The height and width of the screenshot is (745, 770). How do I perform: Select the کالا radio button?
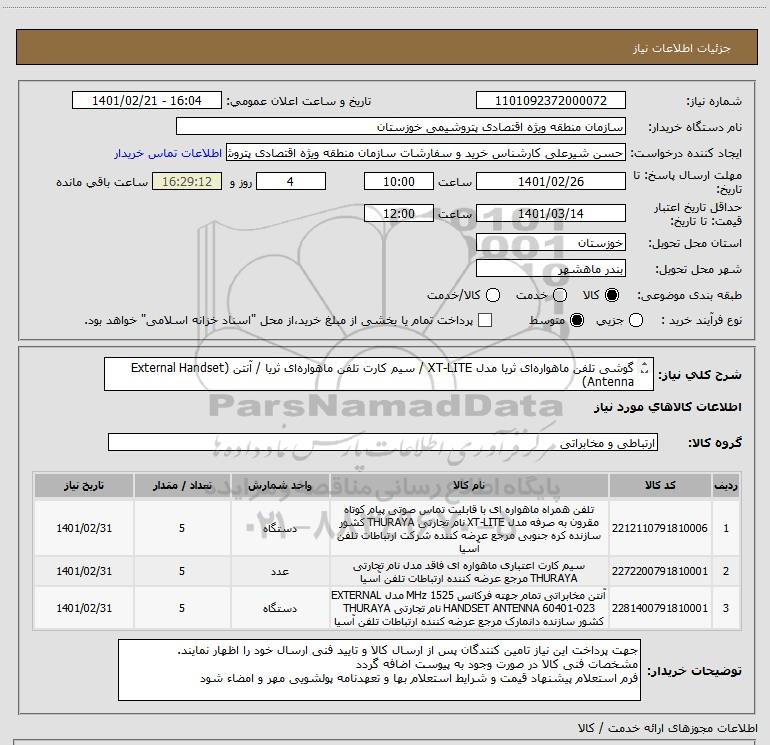tap(612, 295)
